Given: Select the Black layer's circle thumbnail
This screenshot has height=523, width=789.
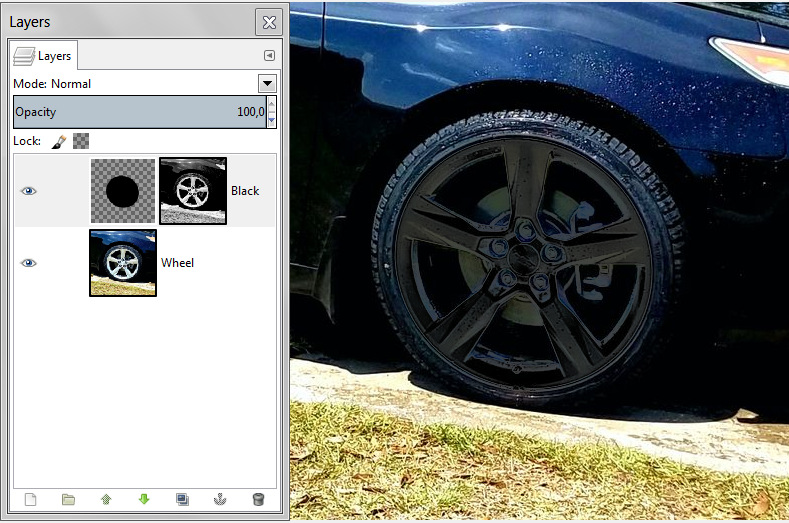Looking at the screenshot, I should 123,191.
